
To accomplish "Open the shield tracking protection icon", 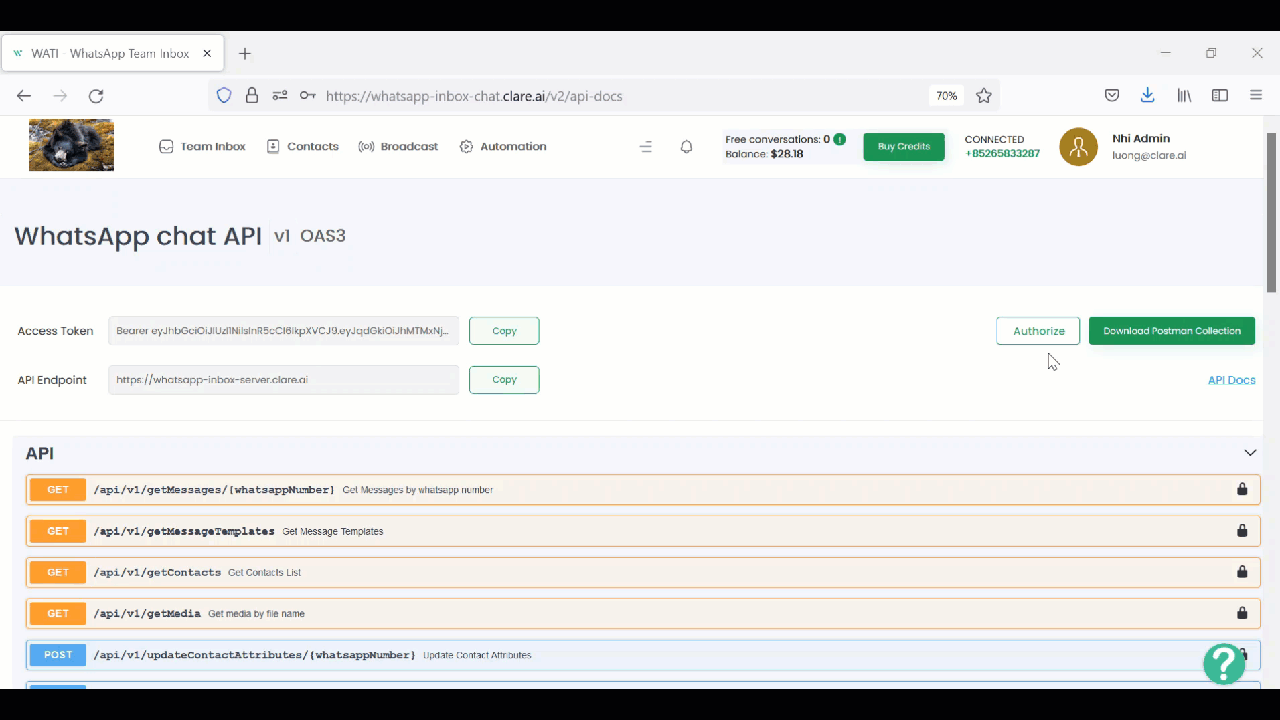I will click(x=224, y=96).
